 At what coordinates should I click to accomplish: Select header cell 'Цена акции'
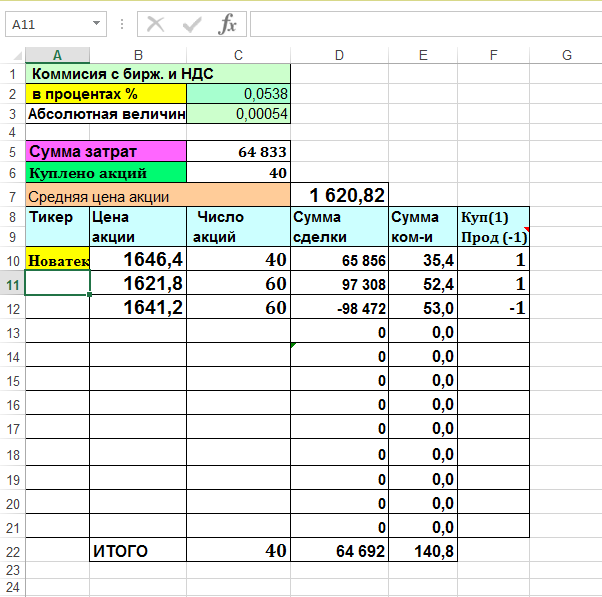[138, 227]
